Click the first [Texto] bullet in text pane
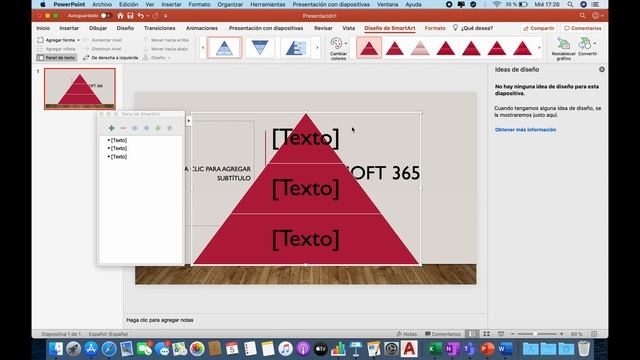640x360 pixels. pos(119,140)
